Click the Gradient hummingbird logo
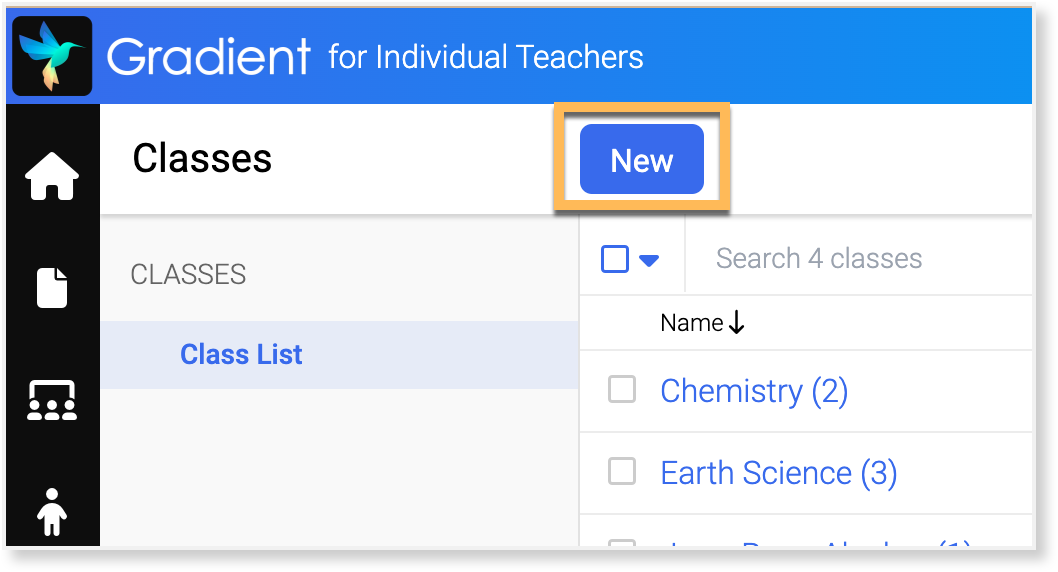1058x572 pixels. click(53, 56)
